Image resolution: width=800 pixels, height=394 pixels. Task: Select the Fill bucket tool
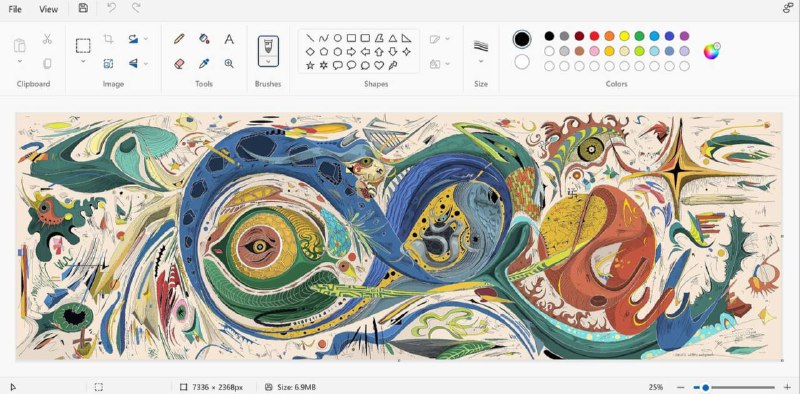click(x=204, y=39)
